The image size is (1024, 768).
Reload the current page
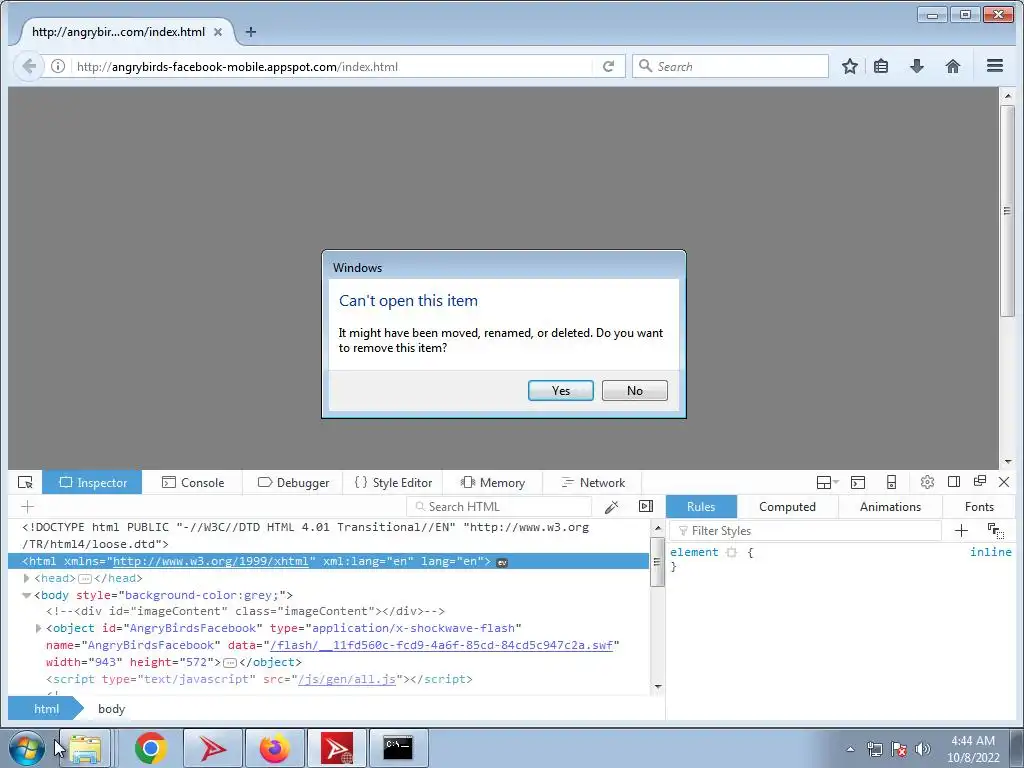click(609, 67)
